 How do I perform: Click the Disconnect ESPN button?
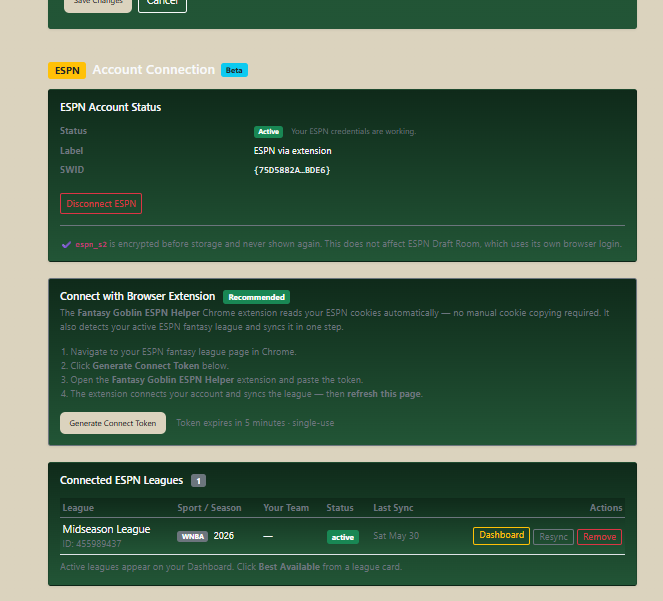tap(101, 203)
